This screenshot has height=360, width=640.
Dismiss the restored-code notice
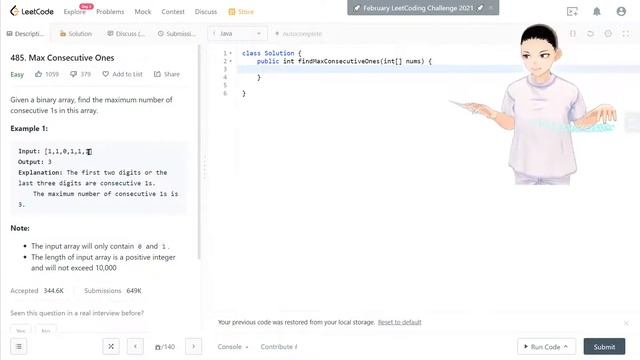pos(626,323)
